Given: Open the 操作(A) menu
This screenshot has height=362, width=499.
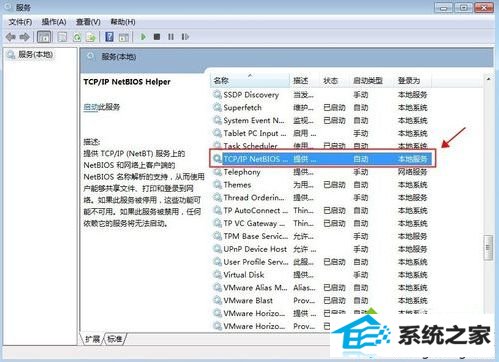Looking at the screenshot, I should (x=54, y=22).
